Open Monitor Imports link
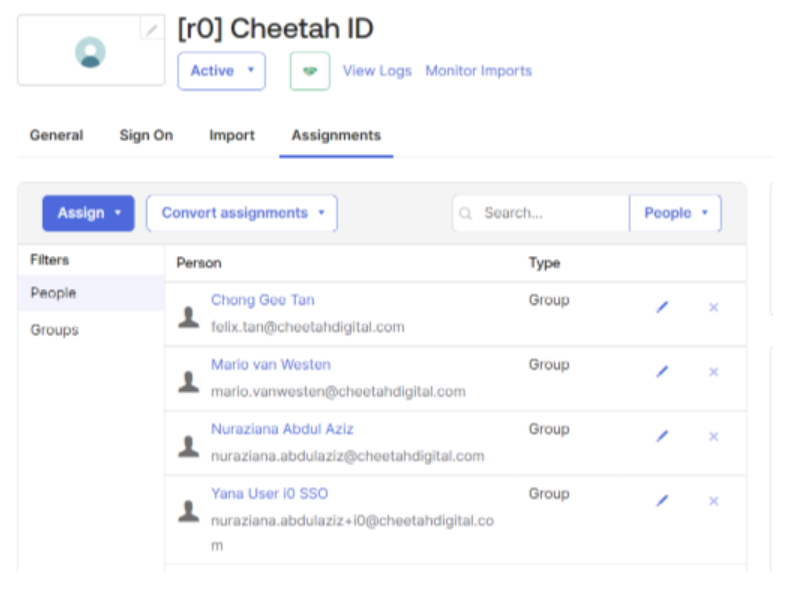The width and height of the screenshot is (794, 592). (478, 71)
